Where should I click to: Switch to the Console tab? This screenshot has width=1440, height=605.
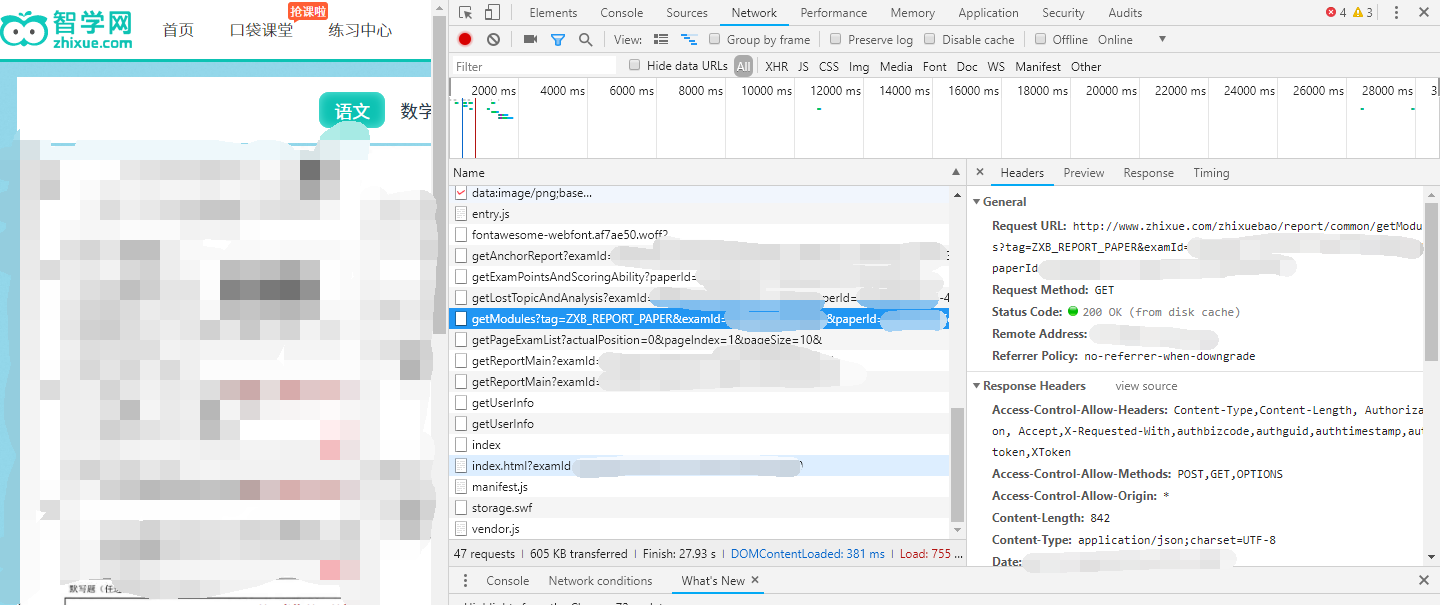point(622,13)
